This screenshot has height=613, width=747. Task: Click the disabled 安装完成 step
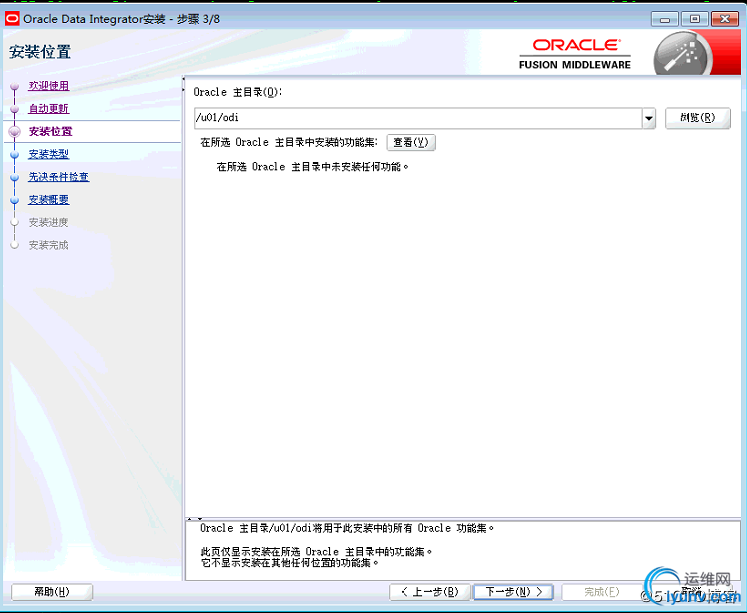coord(49,245)
